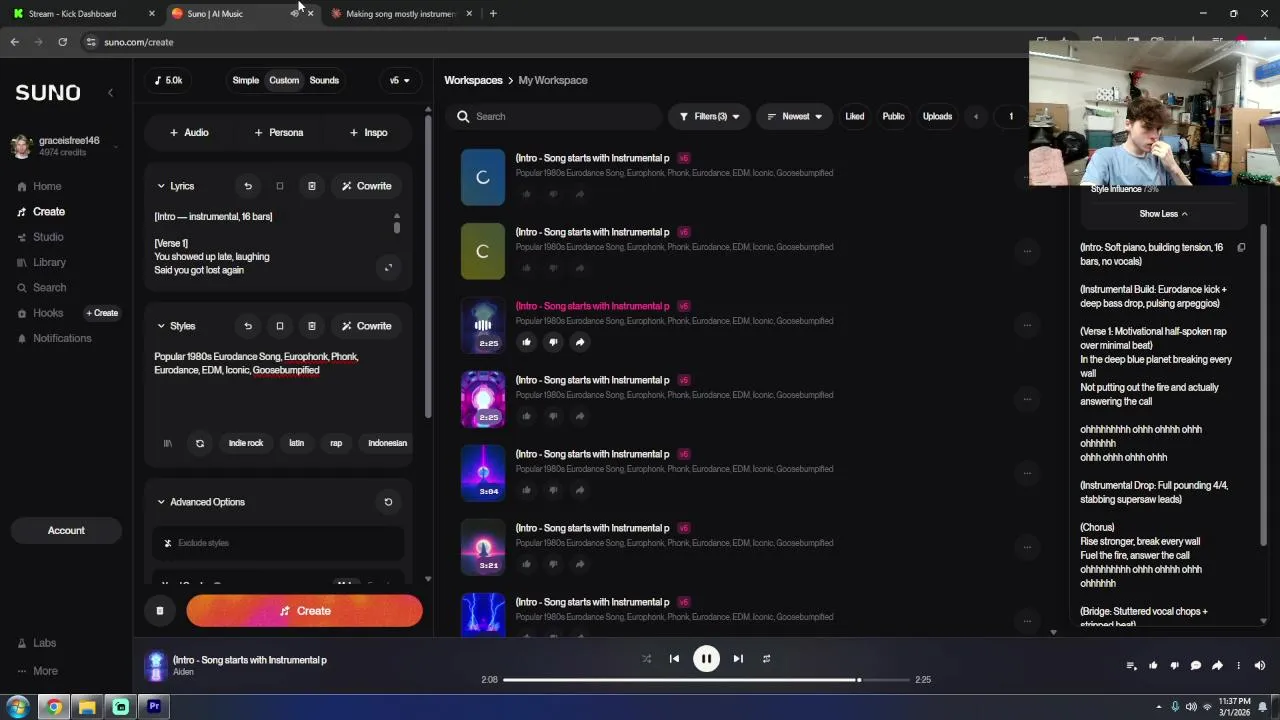
Task: Undo styles change
Action: coord(248,326)
